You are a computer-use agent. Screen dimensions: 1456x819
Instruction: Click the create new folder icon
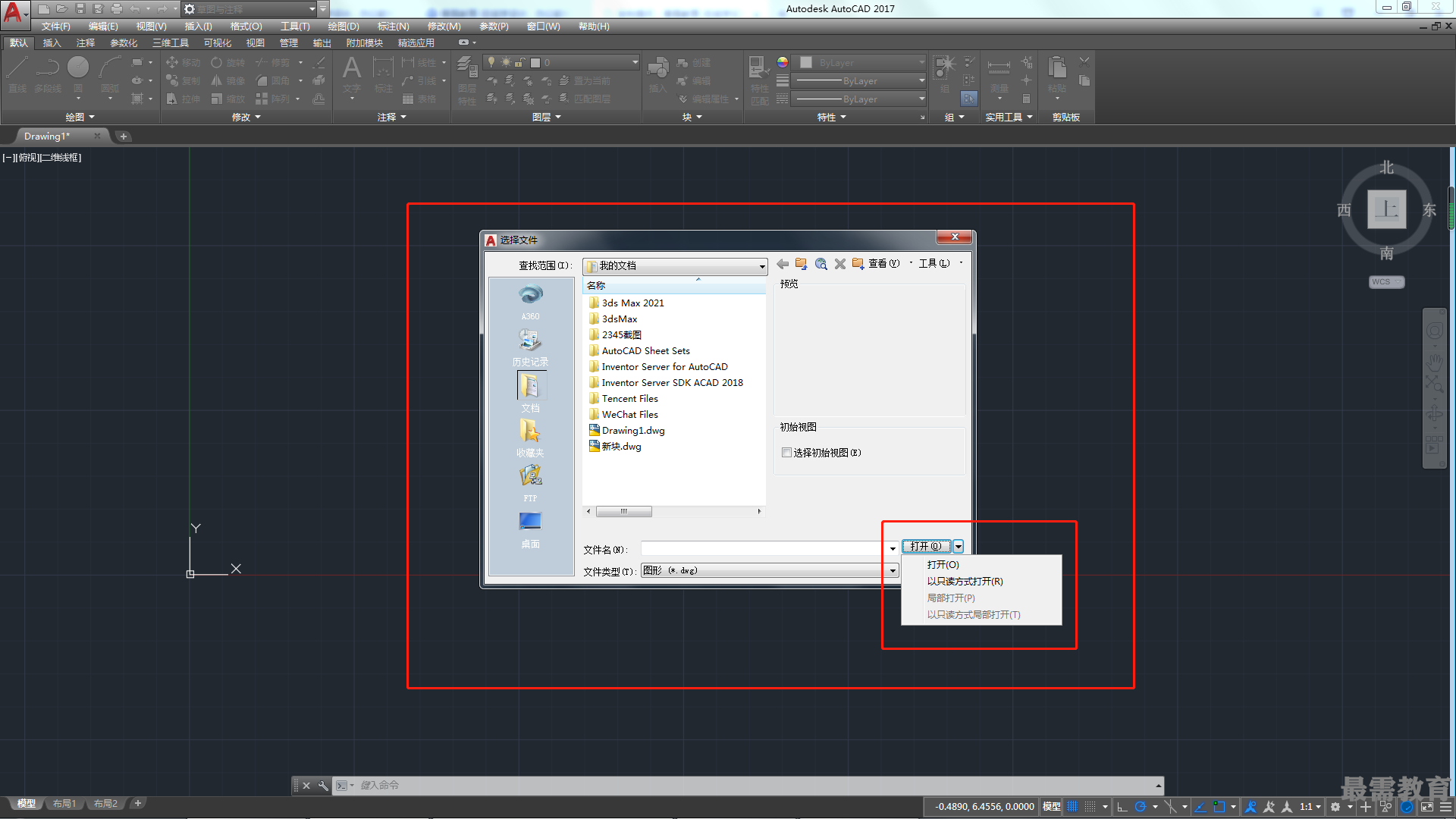[858, 264]
